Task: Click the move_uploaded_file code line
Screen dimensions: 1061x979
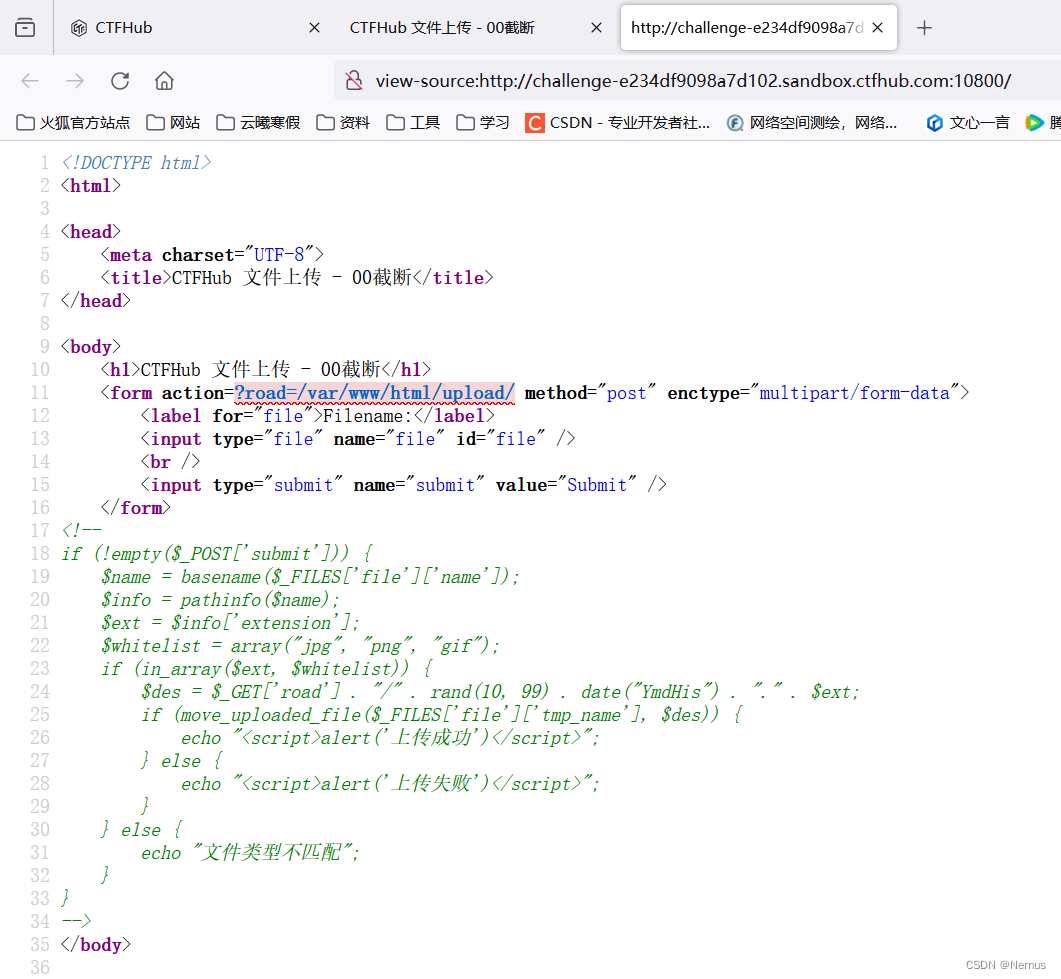Action: coord(442,715)
